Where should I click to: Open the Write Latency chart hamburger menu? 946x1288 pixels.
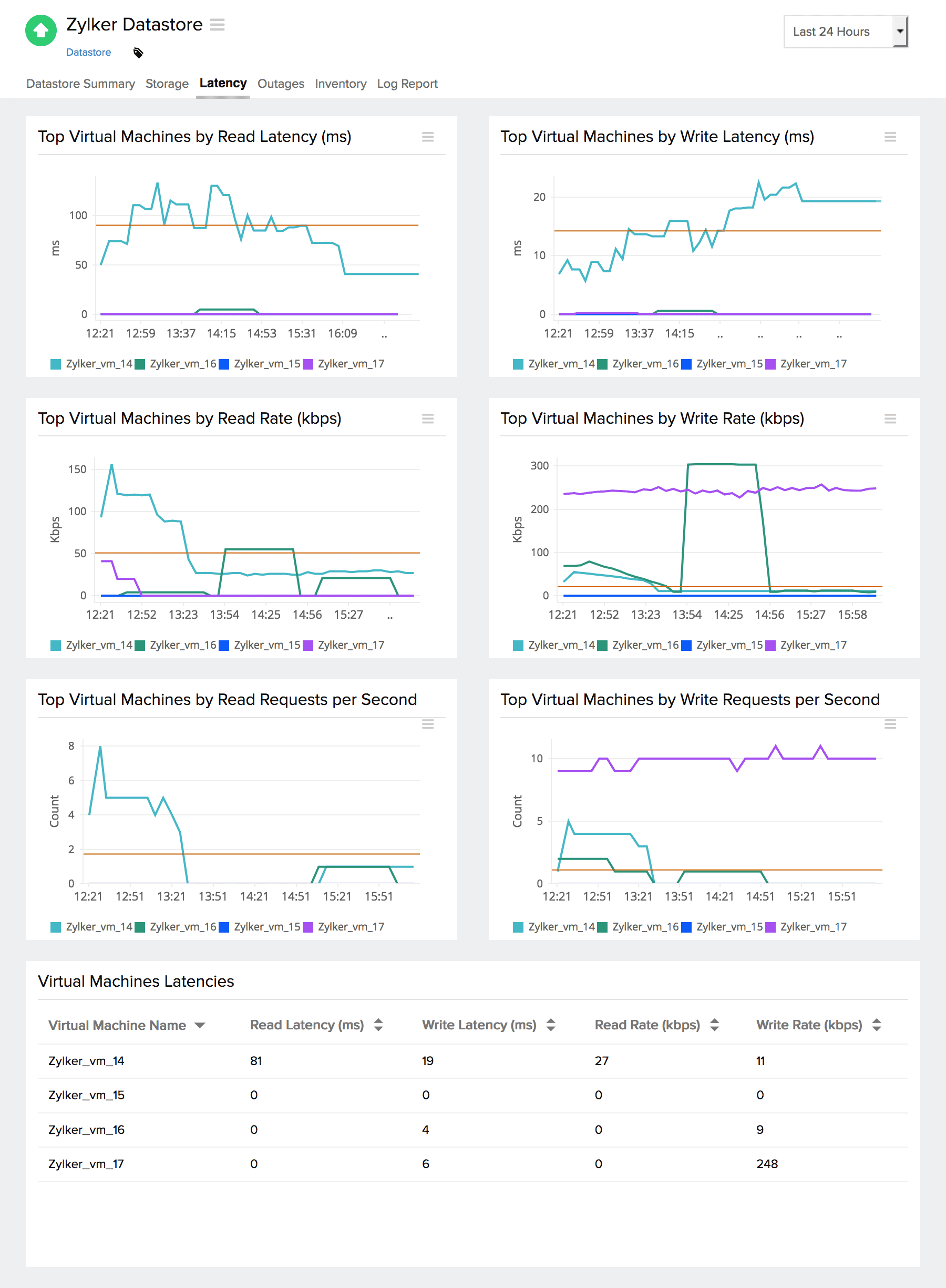[x=891, y=137]
